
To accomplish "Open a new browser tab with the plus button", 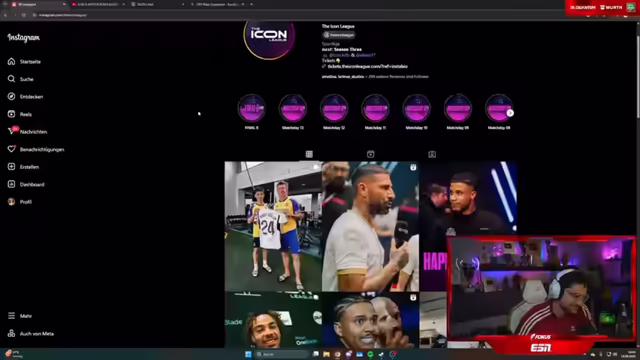I will [251, 4].
